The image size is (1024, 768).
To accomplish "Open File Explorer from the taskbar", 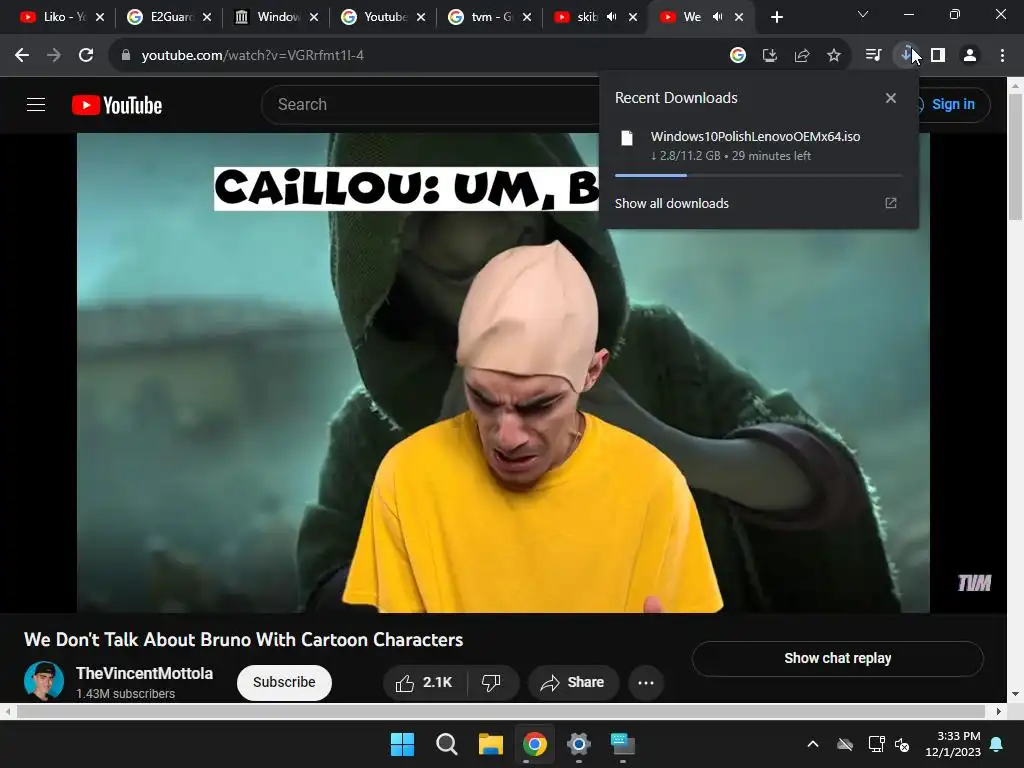I will pyautogui.click(x=490, y=744).
